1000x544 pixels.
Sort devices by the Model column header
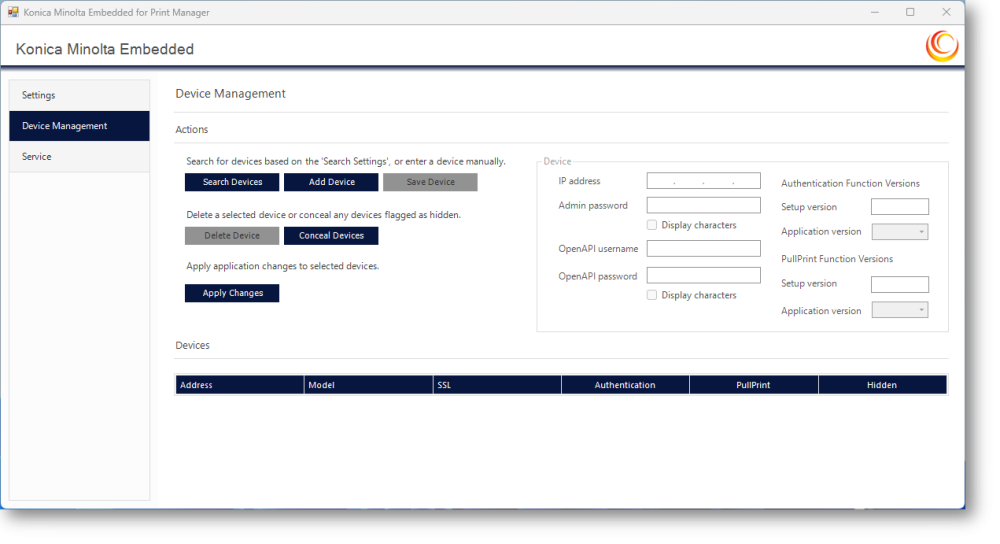pos(368,385)
